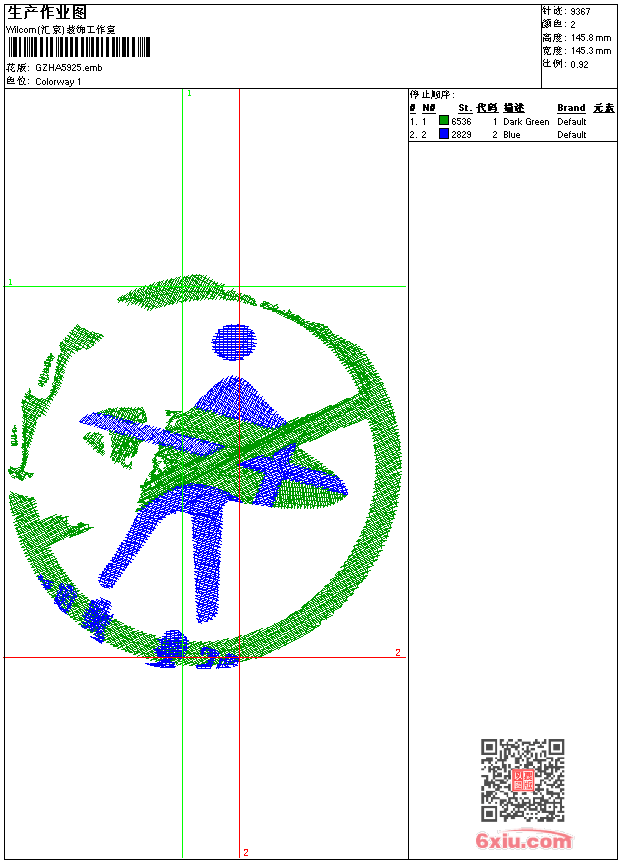The height and width of the screenshot is (860, 620).
Task: Click the St. column header
Action: (464, 108)
